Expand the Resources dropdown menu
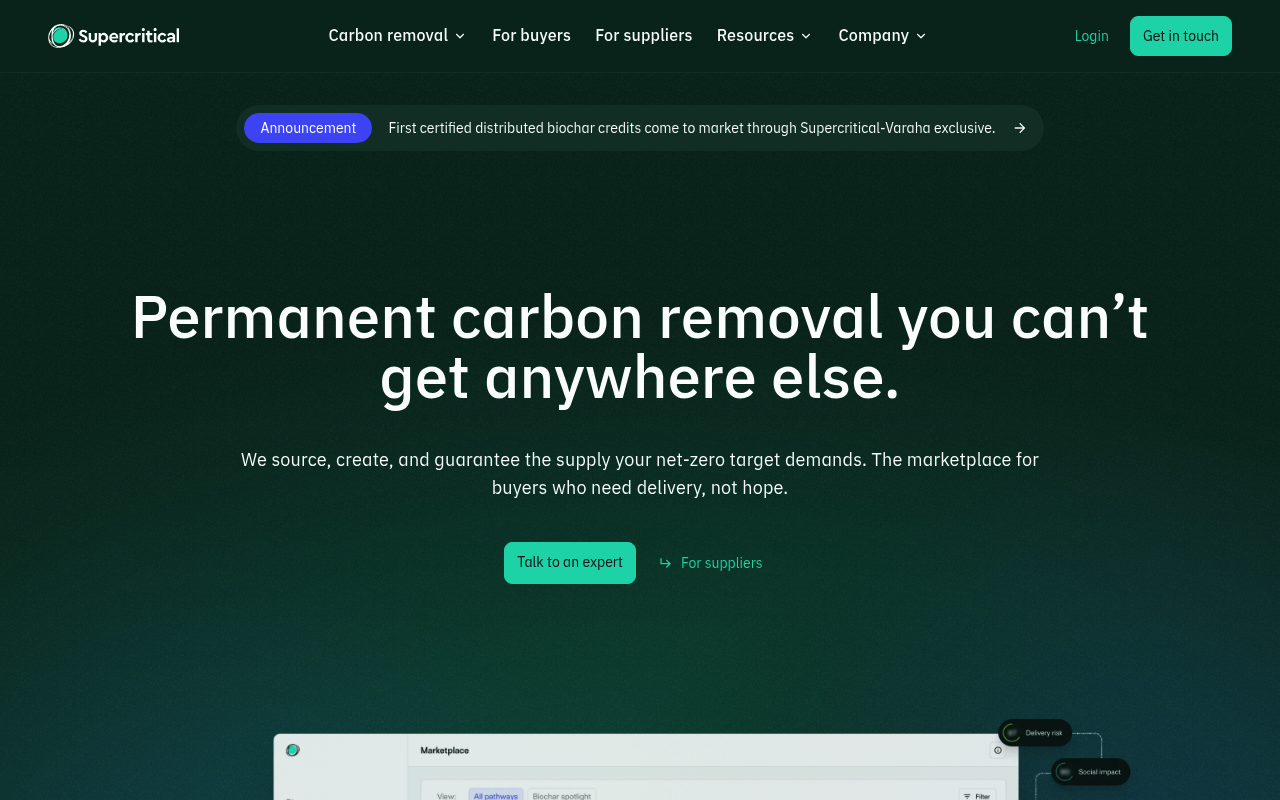 pyautogui.click(x=764, y=36)
